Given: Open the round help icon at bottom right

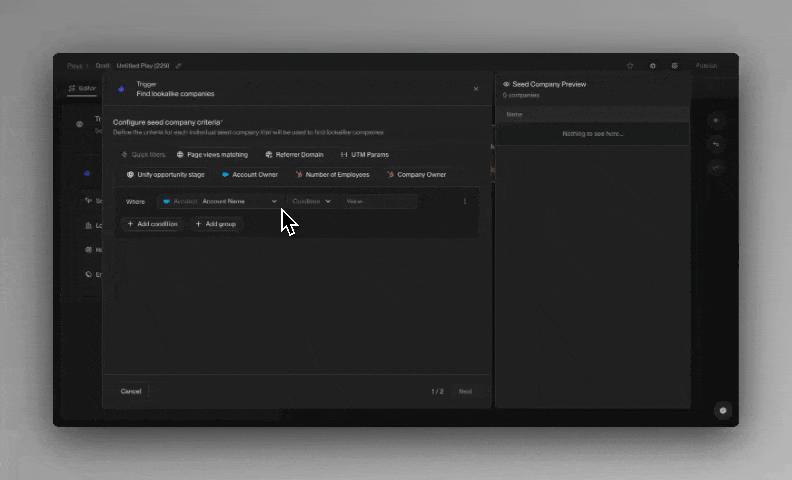Looking at the screenshot, I should coord(723,410).
